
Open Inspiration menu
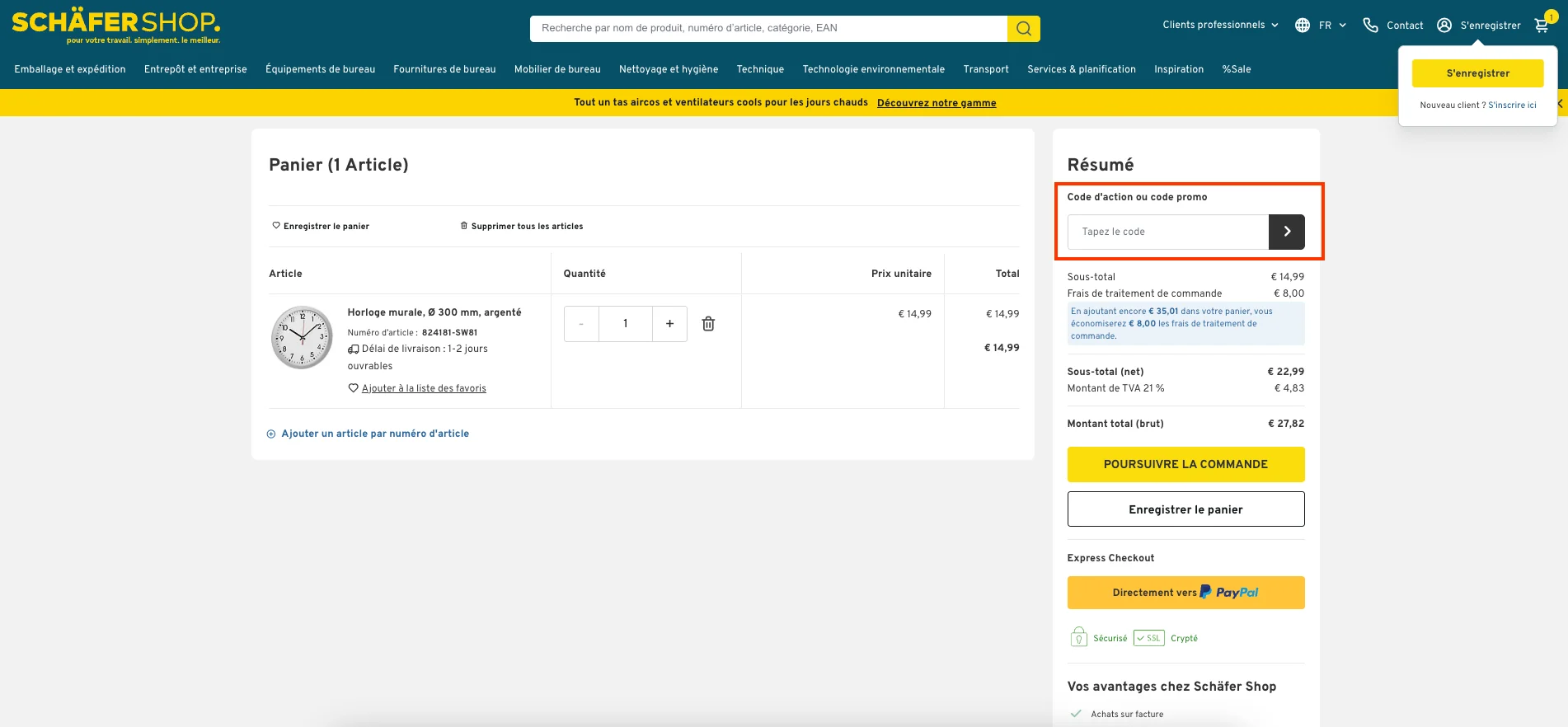tap(1179, 69)
